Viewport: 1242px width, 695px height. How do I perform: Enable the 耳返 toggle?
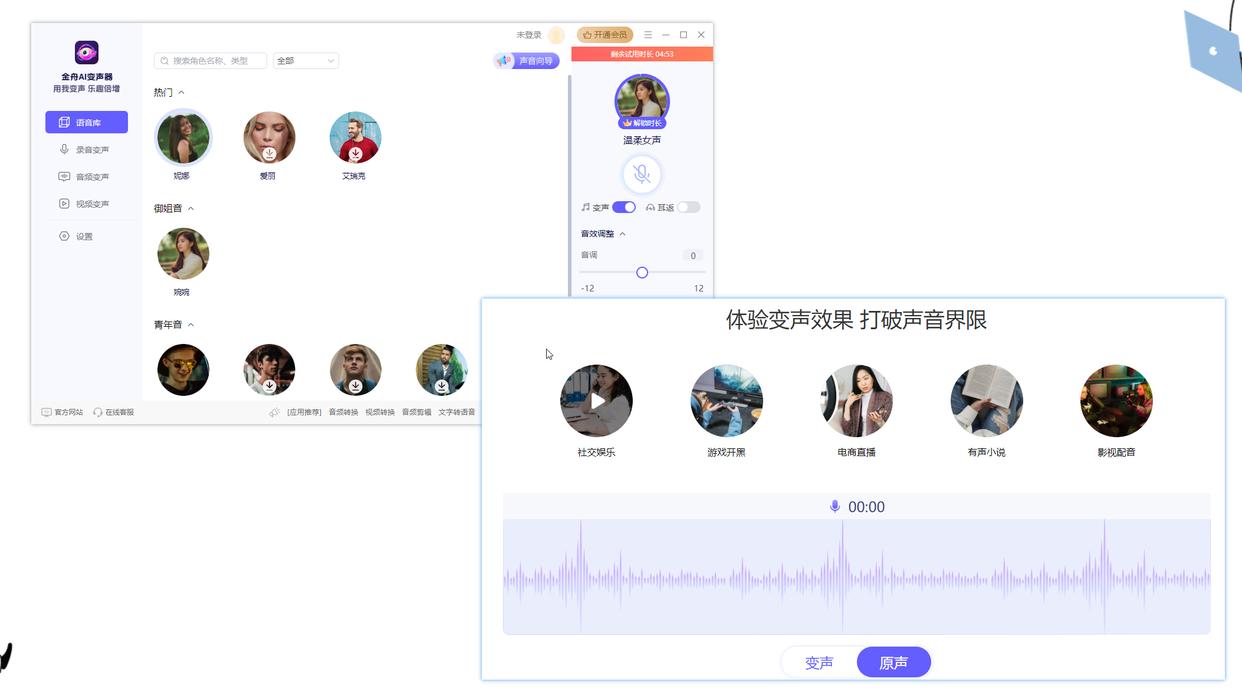[x=688, y=207]
